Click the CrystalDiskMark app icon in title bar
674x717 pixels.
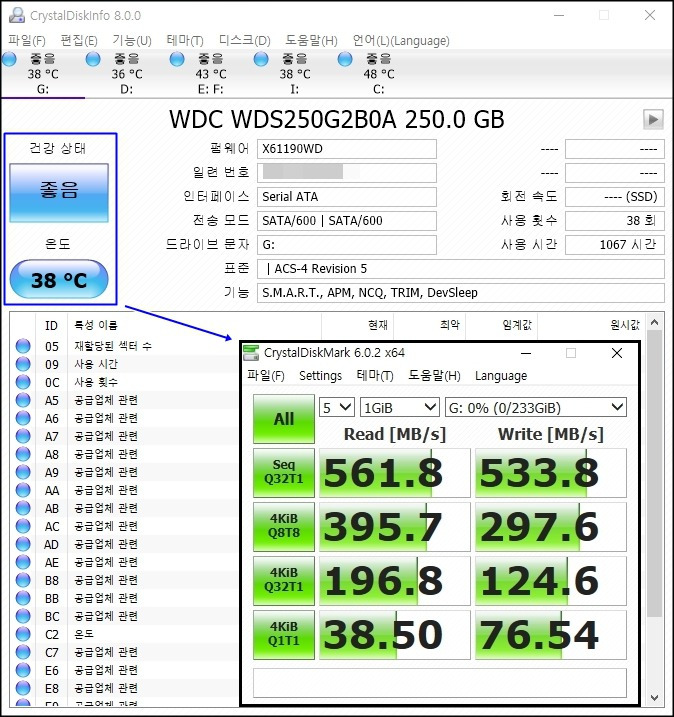[251, 353]
